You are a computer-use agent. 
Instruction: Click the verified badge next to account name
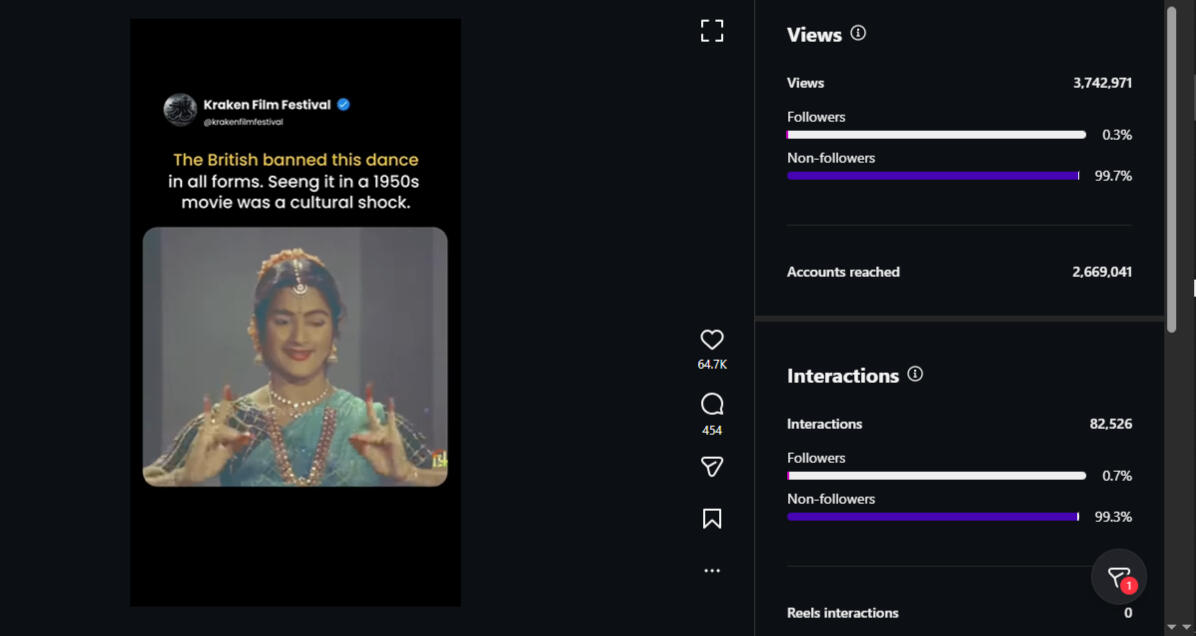click(x=343, y=104)
